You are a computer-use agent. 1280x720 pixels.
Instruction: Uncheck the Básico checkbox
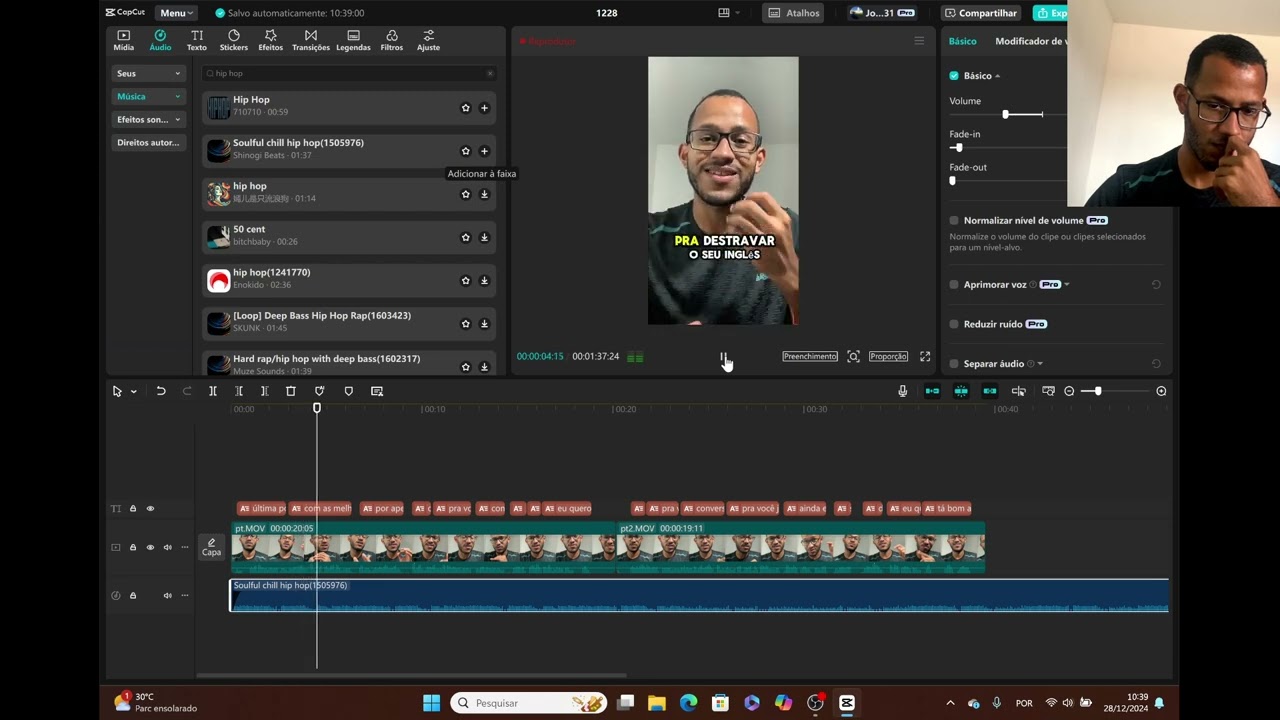(x=954, y=76)
